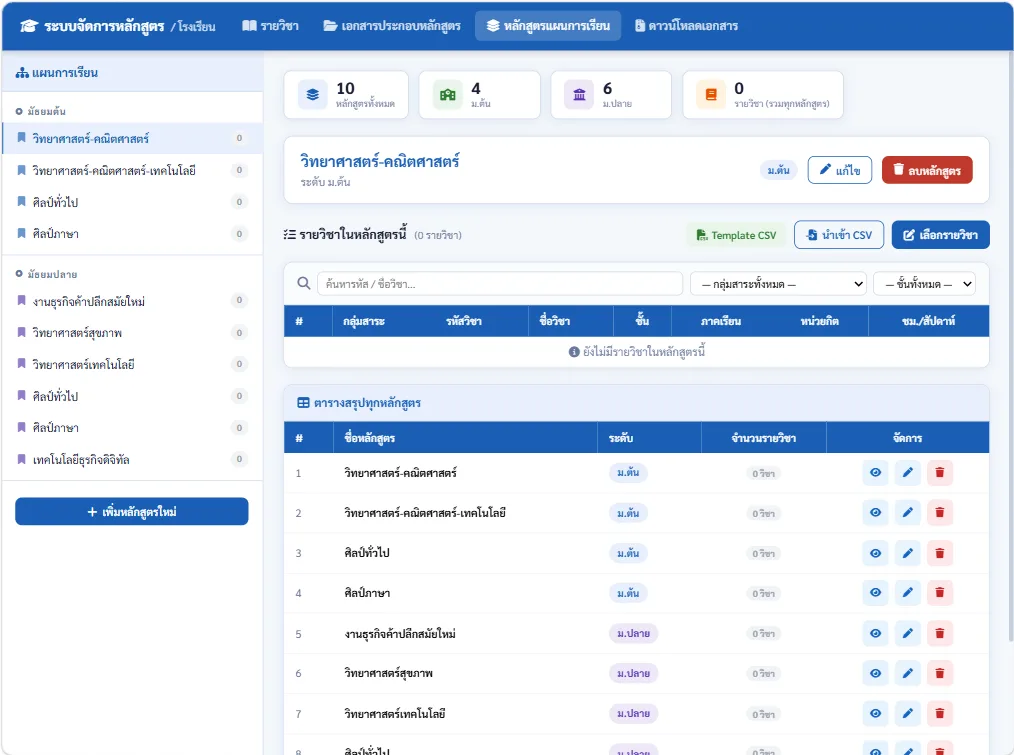The image size is (1014, 755).
Task: Click the red trash icon on row 7
Action: tap(940, 714)
